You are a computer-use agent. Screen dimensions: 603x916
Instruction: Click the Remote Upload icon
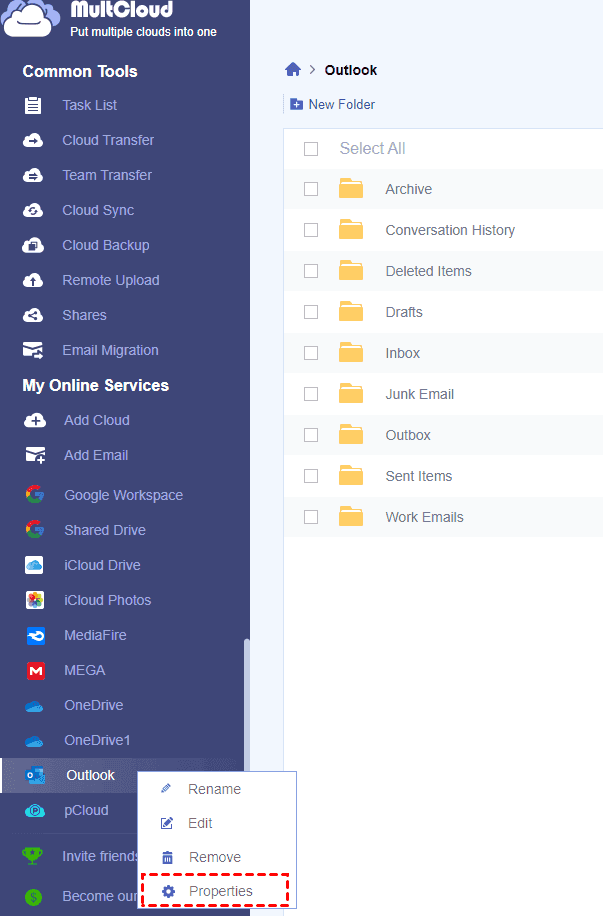tap(33, 280)
